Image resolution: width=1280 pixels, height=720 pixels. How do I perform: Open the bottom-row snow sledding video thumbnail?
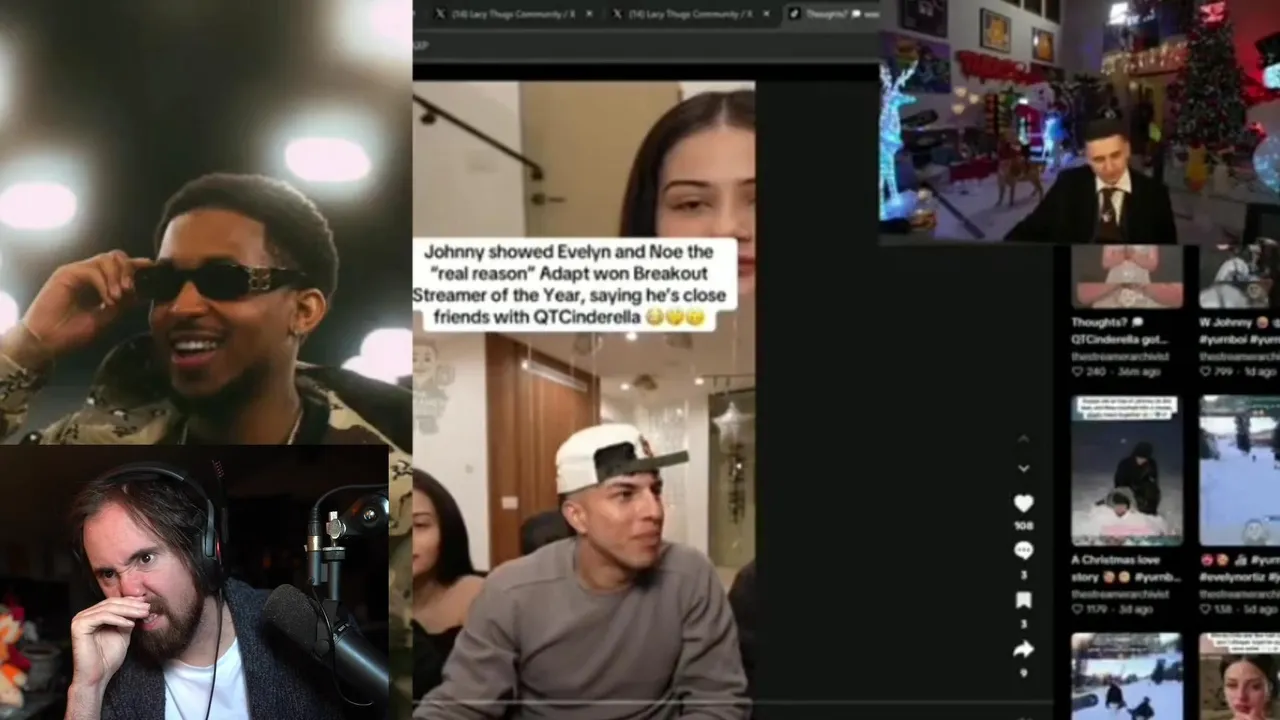(1127, 676)
